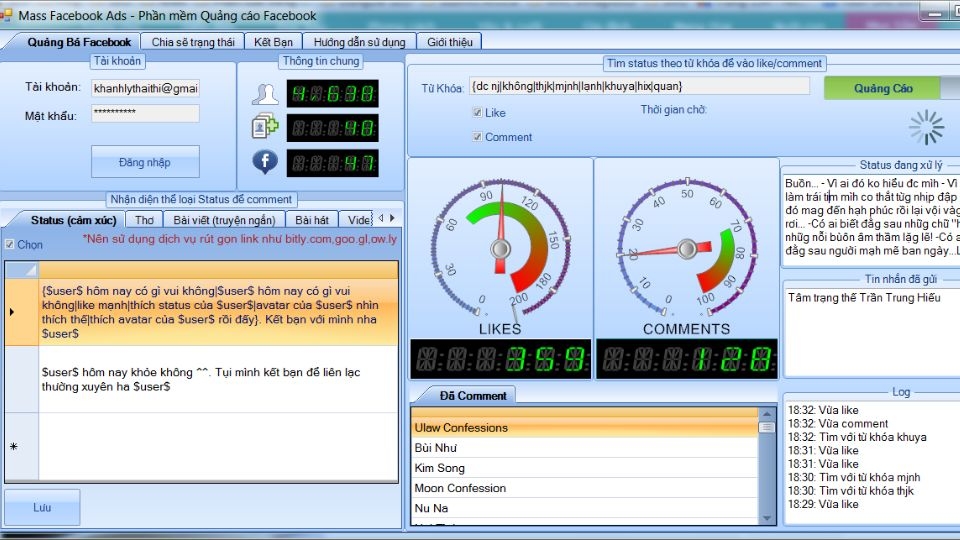Show next status category tabs with right arrow
The height and width of the screenshot is (540, 960).
click(x=392, y=218)
